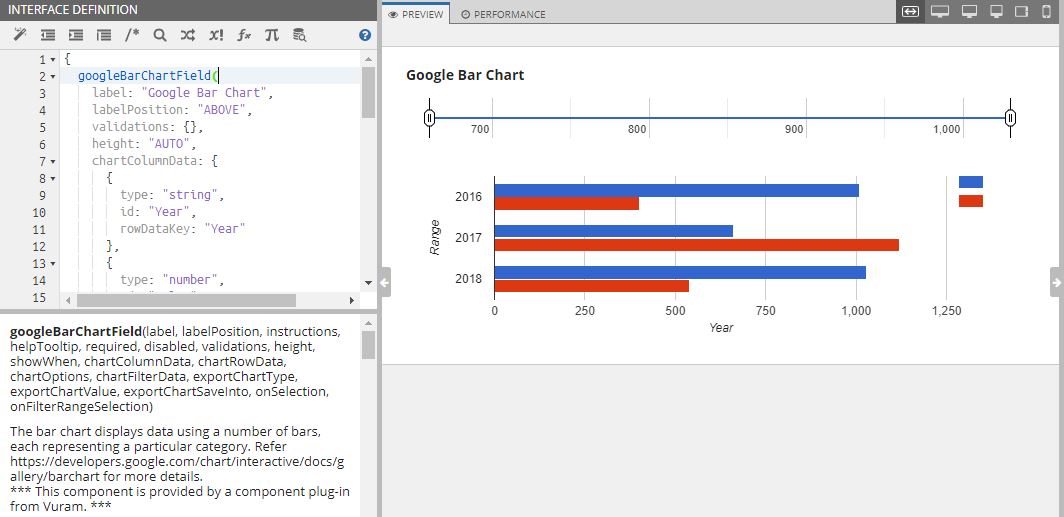Click the magic wand format icon

pos(19,35)
